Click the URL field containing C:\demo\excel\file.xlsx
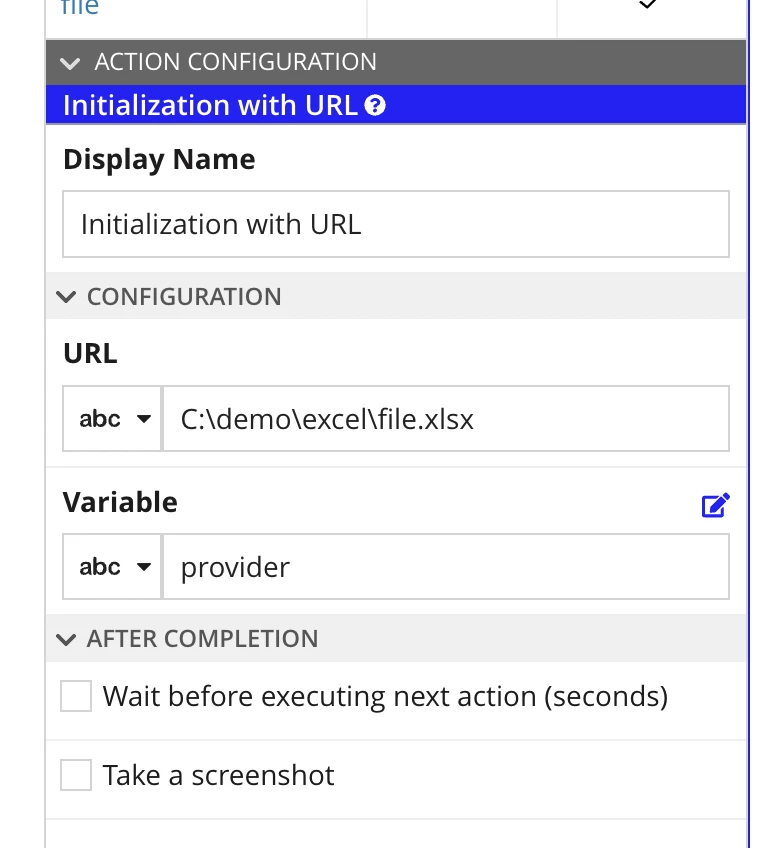This screenshot has height=848, width=782. coord(446,419)
